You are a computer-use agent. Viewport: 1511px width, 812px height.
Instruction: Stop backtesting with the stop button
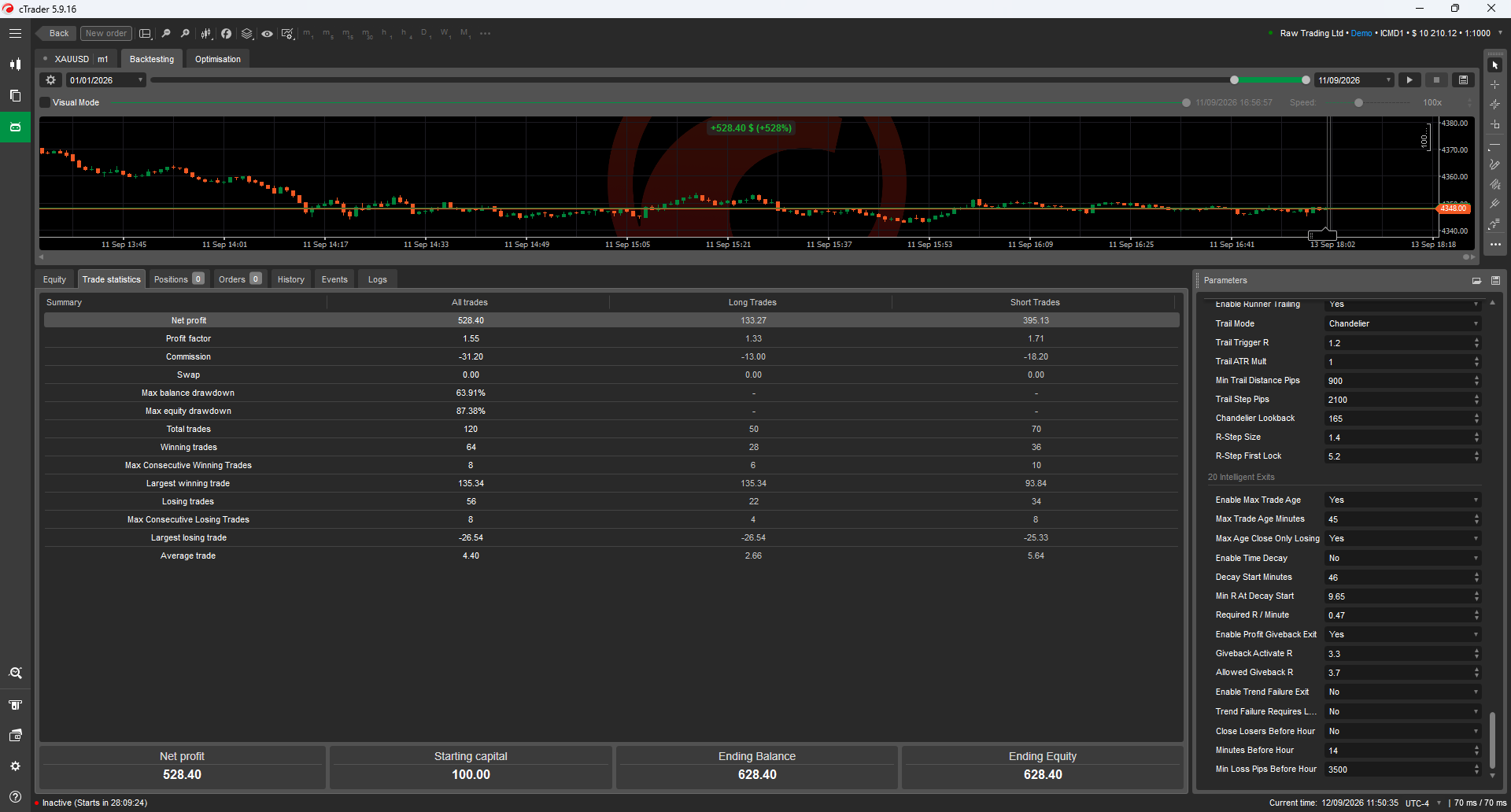pyautogui.click(x=1436, y=80)
